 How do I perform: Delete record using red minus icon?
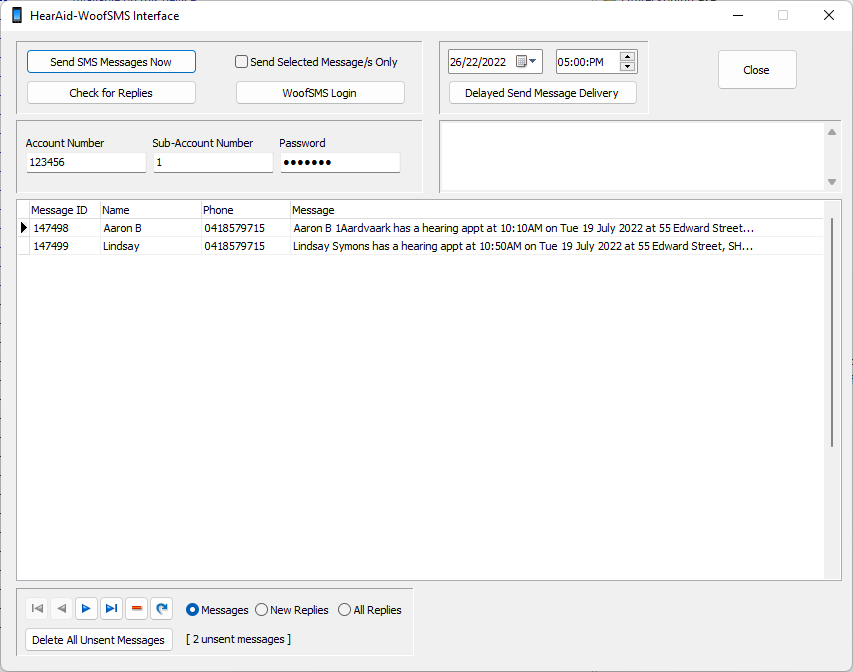coord(137,608)
